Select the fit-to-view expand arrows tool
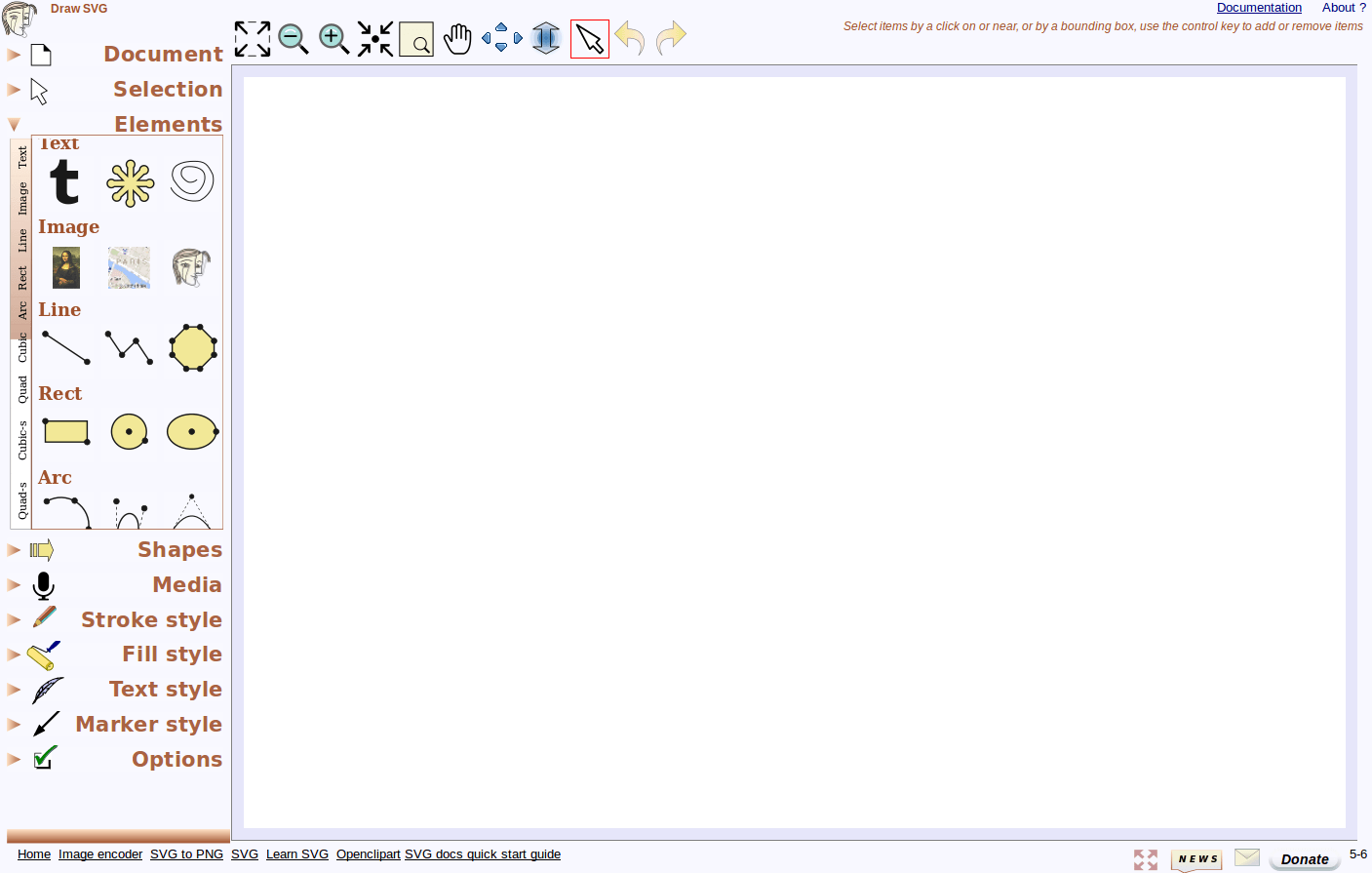1372x873 pixels. [252, 39]
